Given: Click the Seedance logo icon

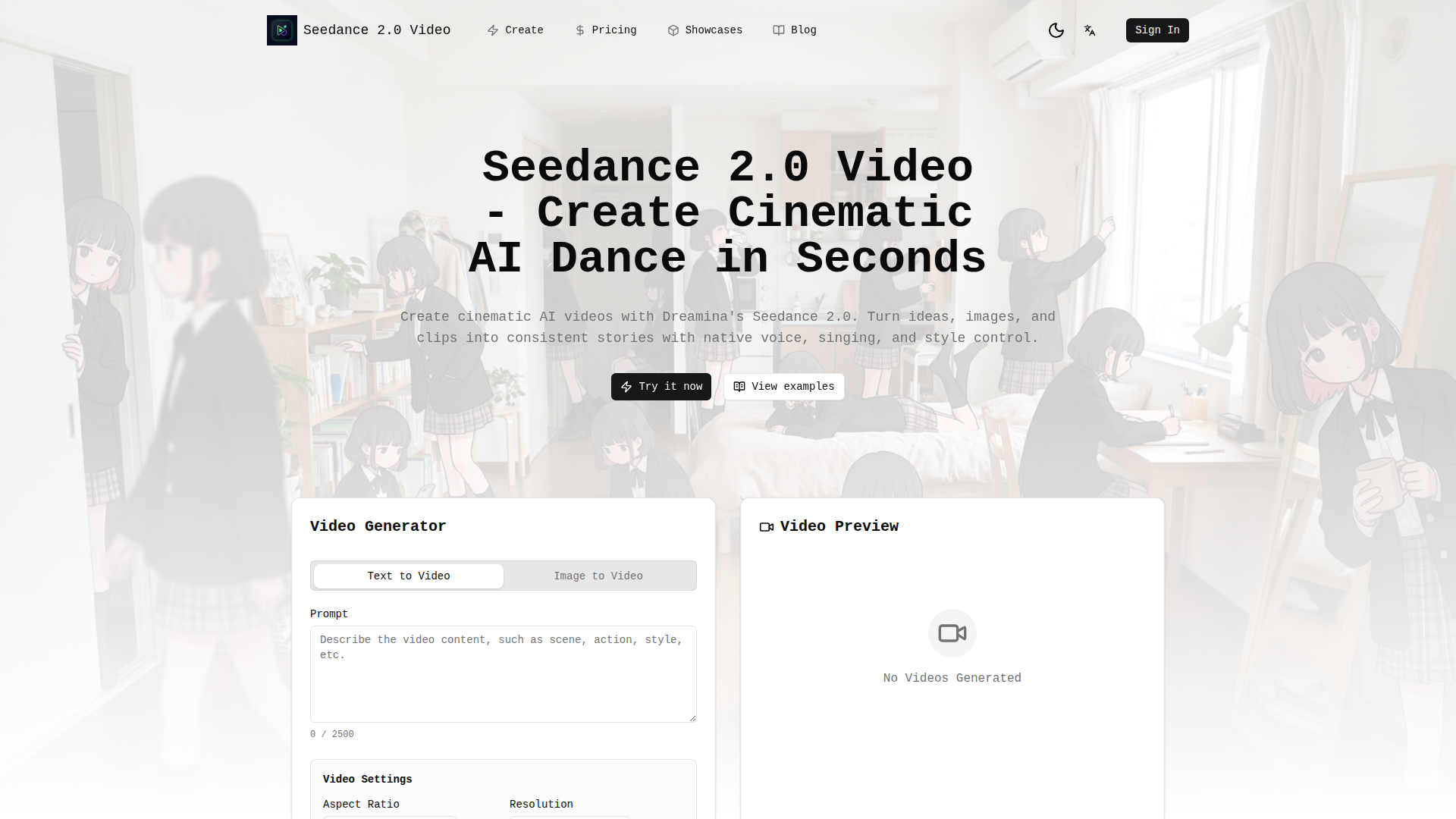Looking at the screenshot, I should coord(281,30).
